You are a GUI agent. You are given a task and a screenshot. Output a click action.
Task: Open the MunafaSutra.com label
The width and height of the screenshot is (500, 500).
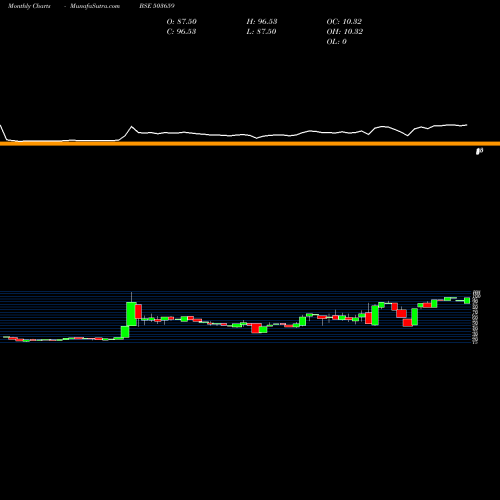point(95,6)
